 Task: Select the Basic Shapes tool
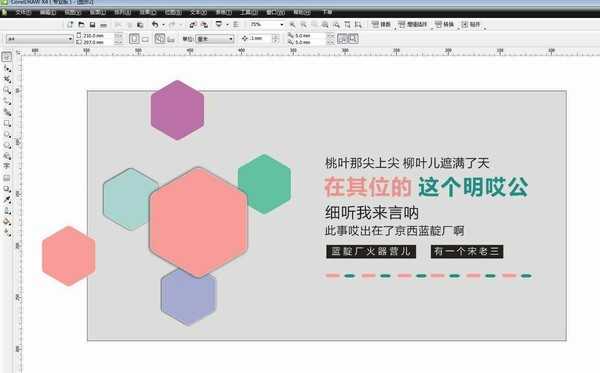pyautogui.click(x=7, y=156)
